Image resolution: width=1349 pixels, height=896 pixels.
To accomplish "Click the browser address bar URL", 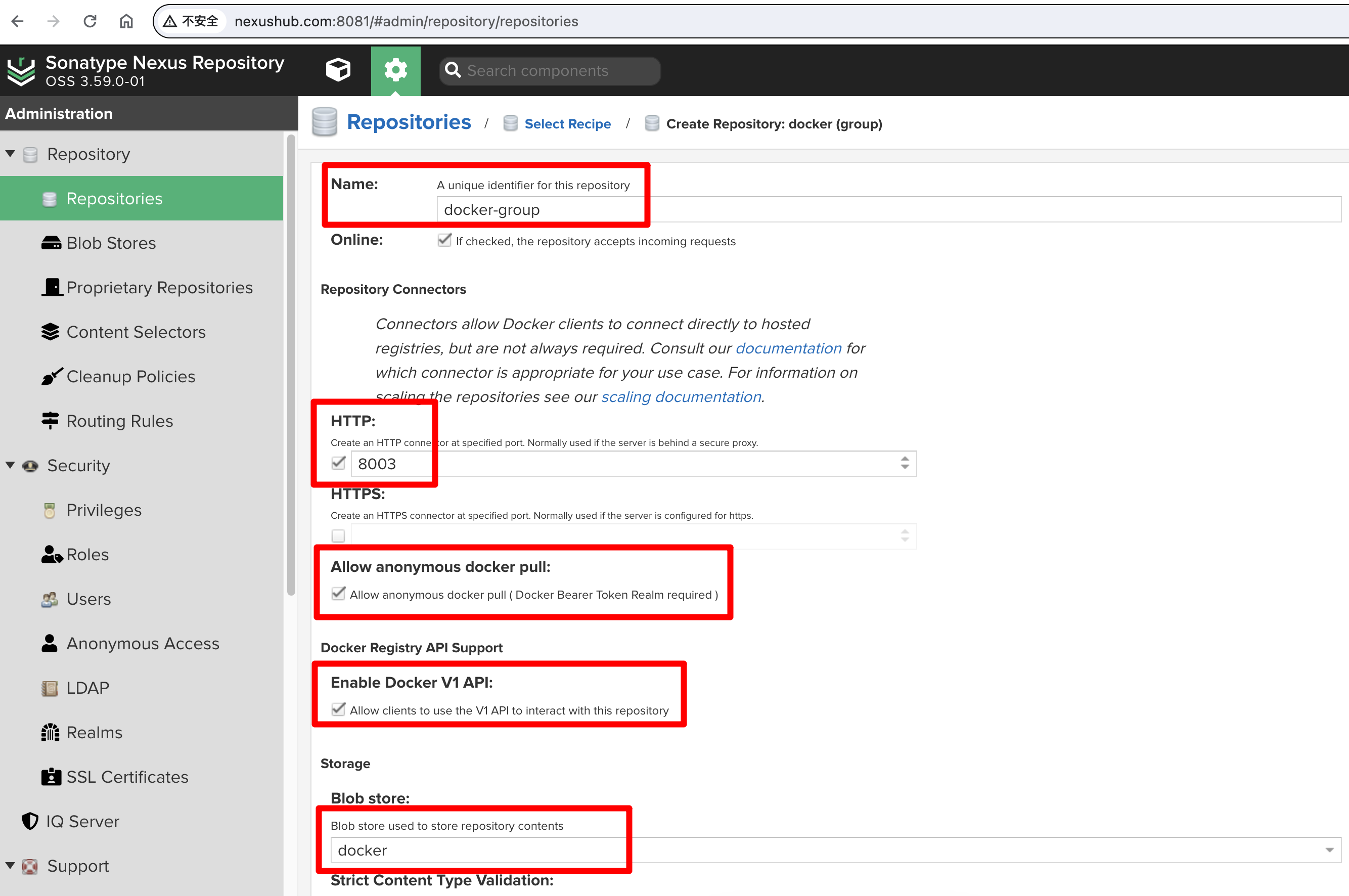I will pos(406,22).
